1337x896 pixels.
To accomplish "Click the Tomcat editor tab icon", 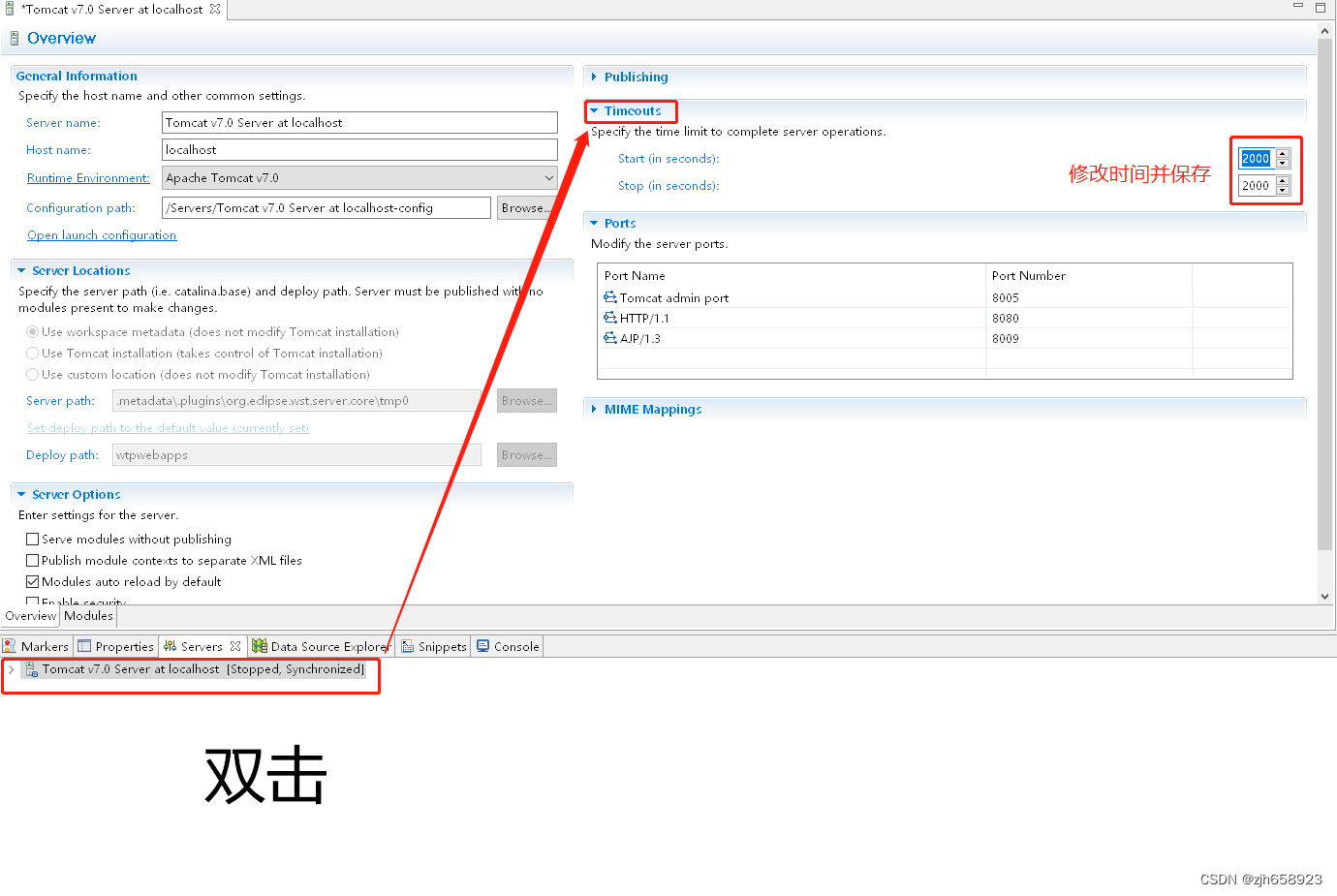I will 10,9.
